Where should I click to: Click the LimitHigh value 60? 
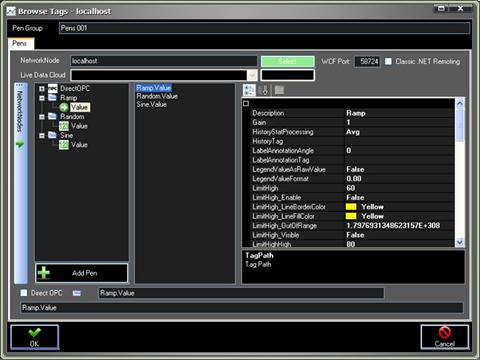pyautogui.click(x=350, y=188)
